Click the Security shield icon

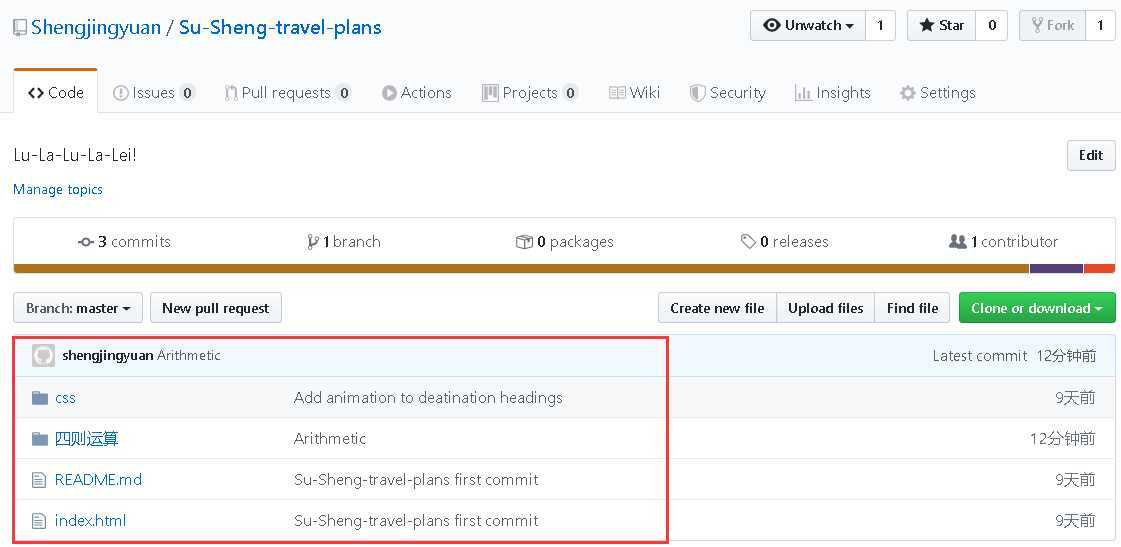(697, 93)
